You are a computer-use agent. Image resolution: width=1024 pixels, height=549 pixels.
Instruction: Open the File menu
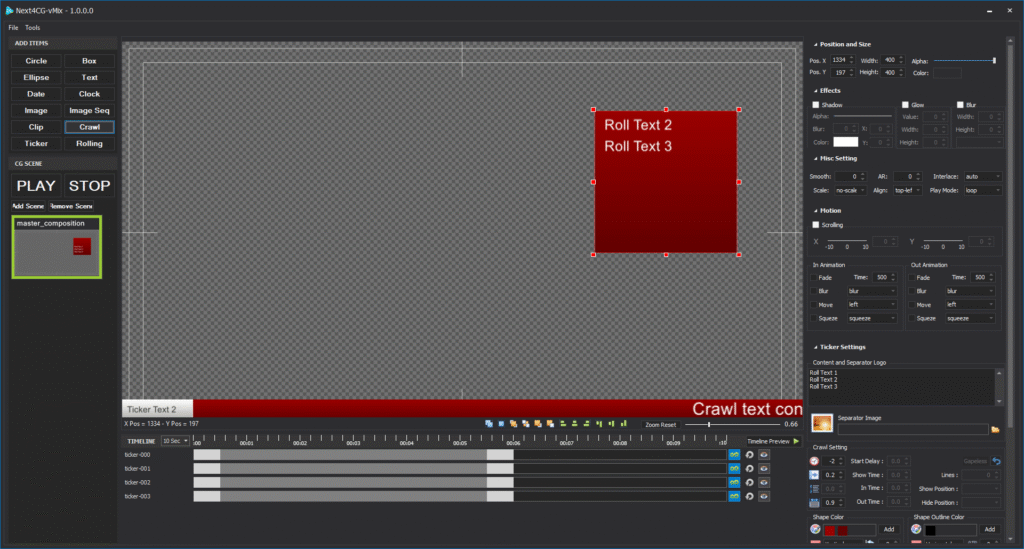(13, 27)
